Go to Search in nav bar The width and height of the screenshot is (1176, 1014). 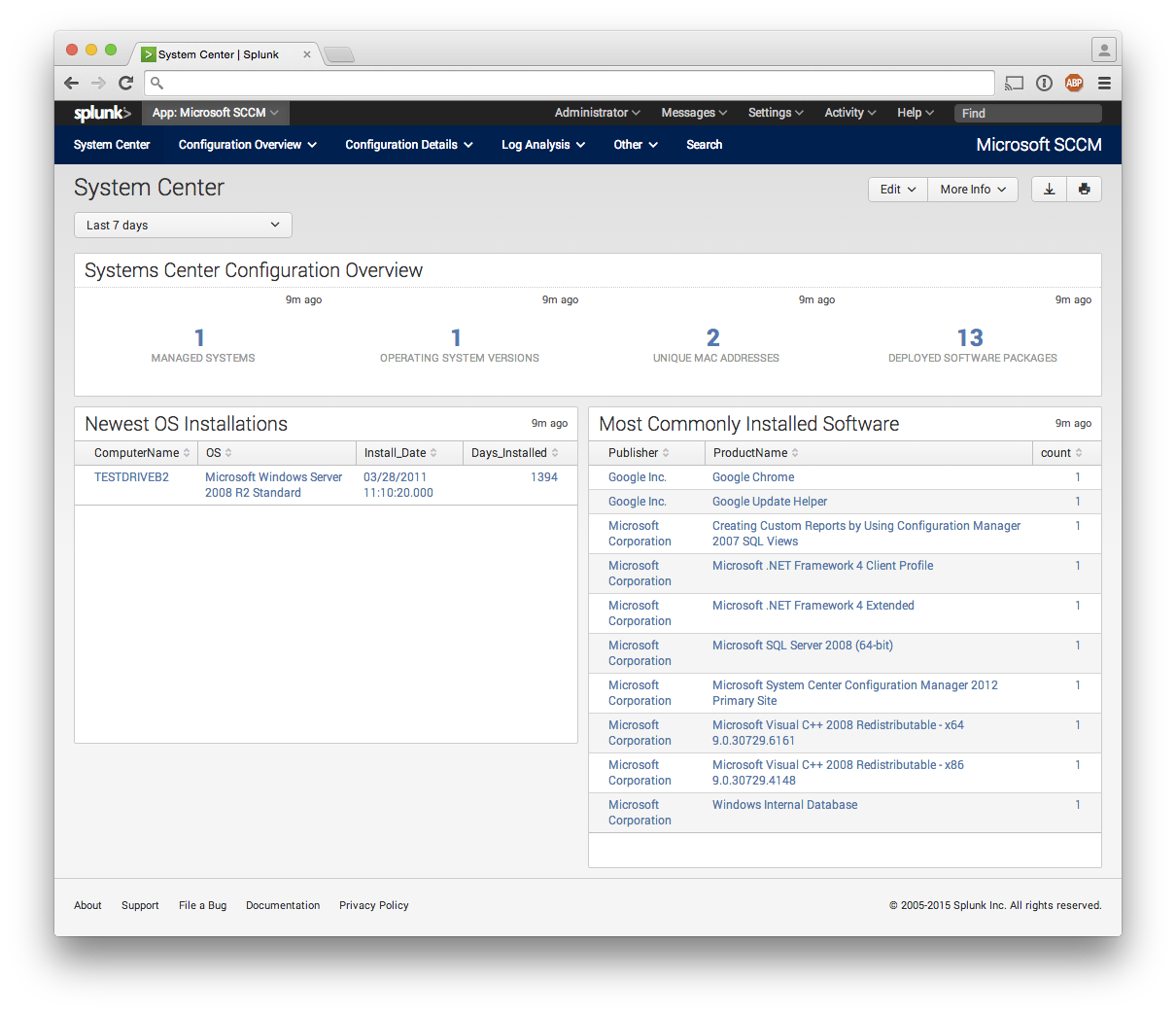pos(705,145)
